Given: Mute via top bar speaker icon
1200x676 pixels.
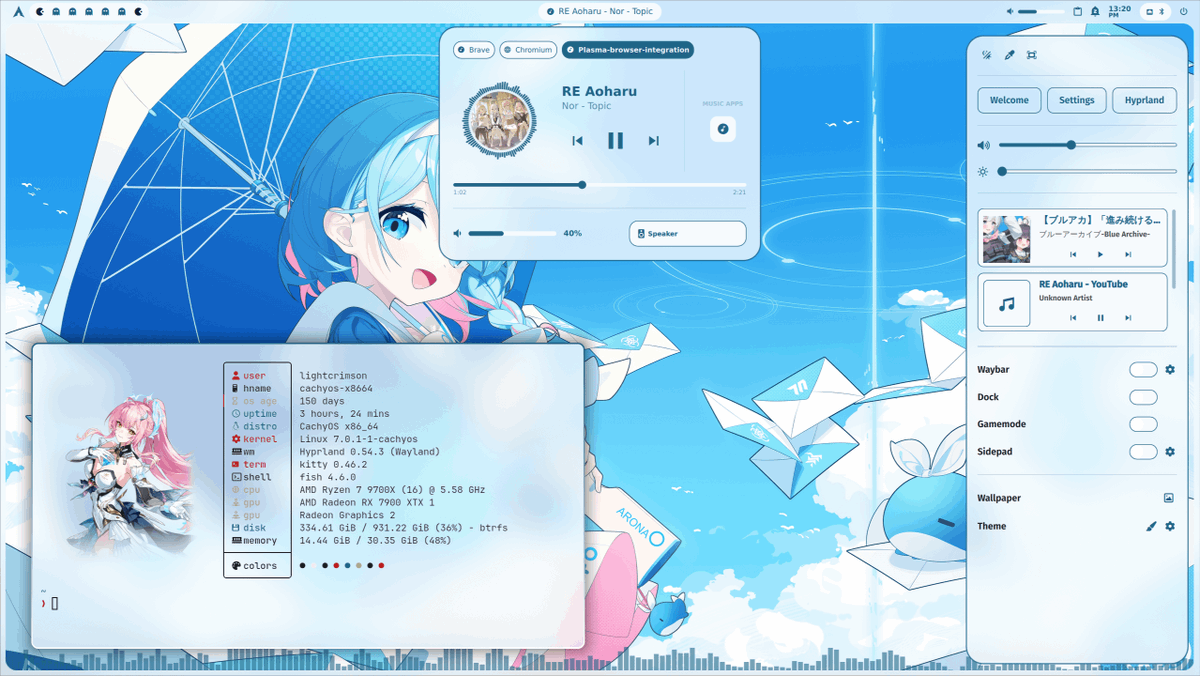Looking at the screenshot, I should tap(1010, 11).
